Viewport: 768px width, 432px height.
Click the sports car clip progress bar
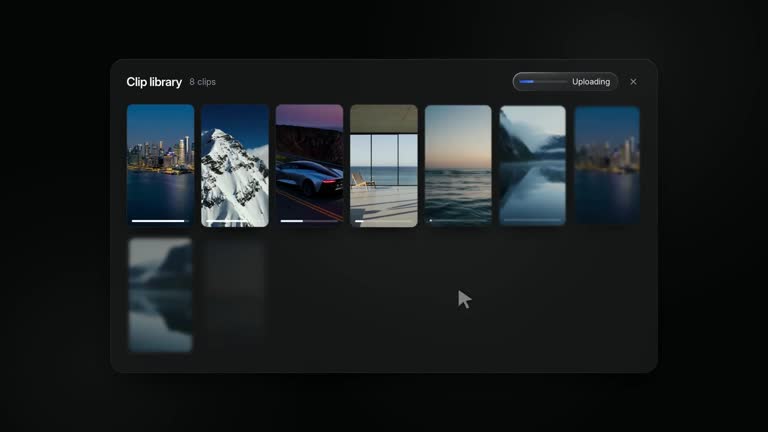(x=309, y=221)
